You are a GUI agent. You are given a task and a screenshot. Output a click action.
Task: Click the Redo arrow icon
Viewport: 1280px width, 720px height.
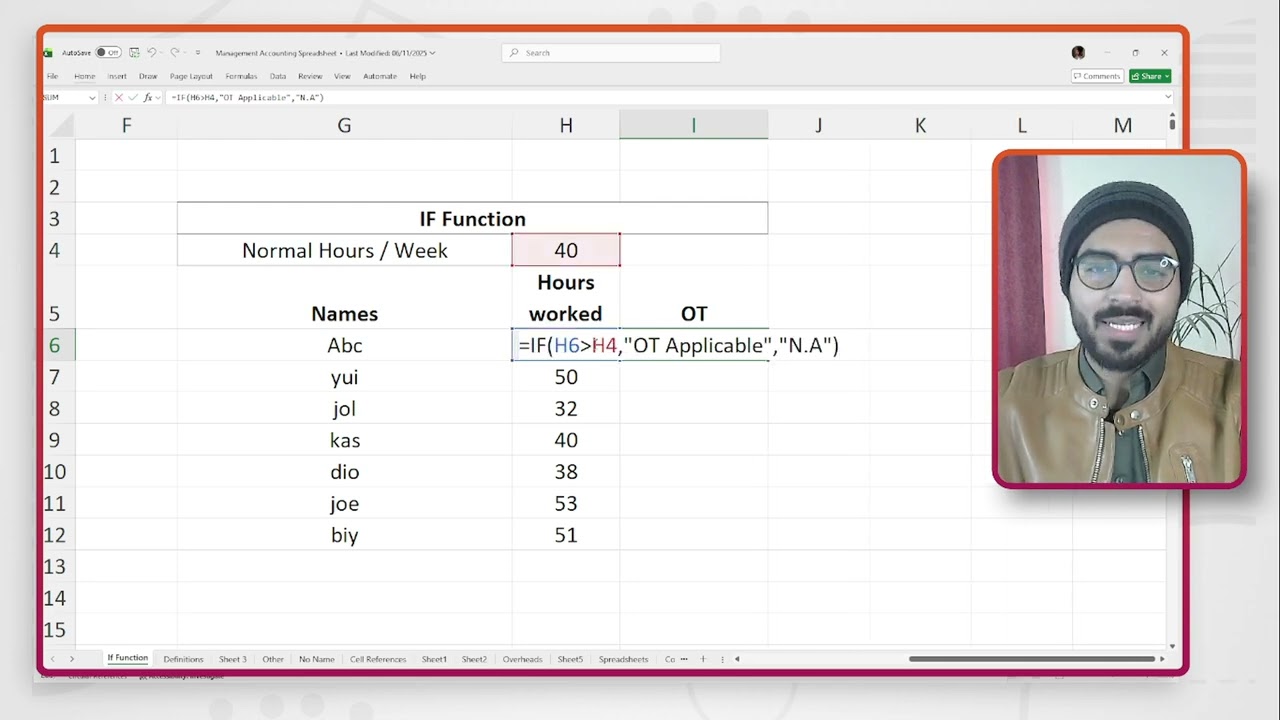(174, 53)
